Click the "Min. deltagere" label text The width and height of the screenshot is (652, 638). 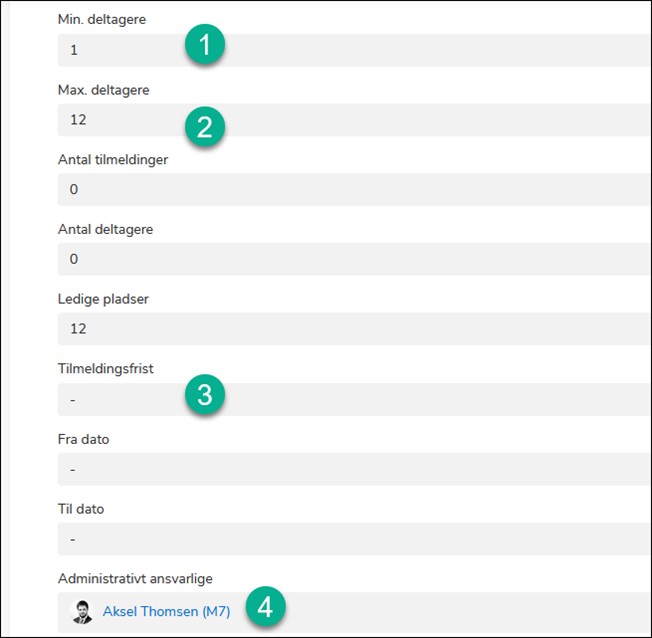[x=102, y=19]
